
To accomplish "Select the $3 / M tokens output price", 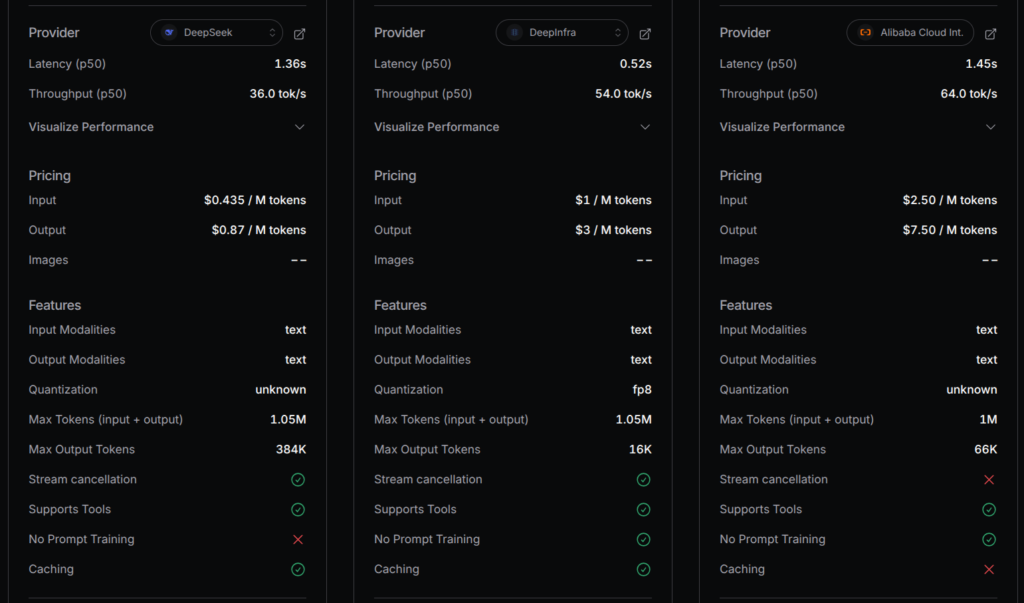I will (x=613, y=231).
